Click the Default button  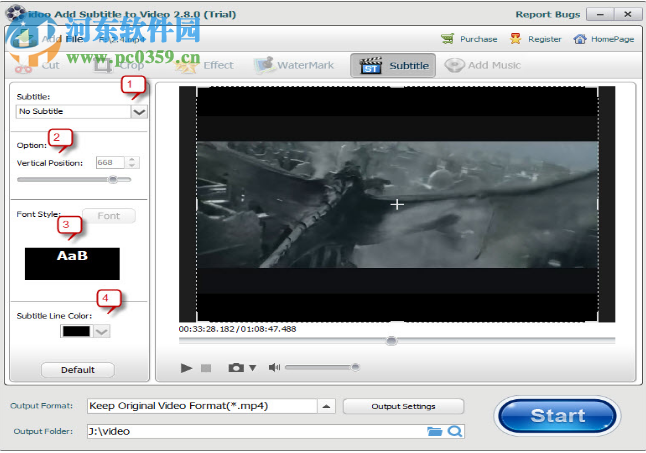click(78, 370)
